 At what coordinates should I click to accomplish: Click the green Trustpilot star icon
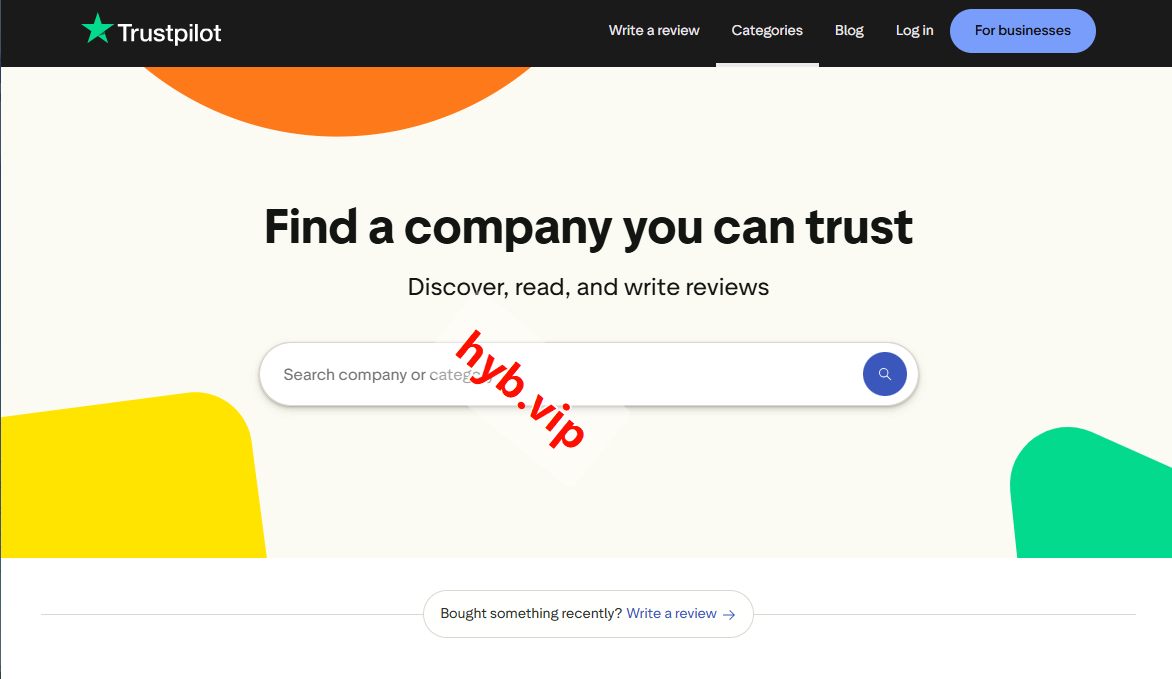click(96, 29)
